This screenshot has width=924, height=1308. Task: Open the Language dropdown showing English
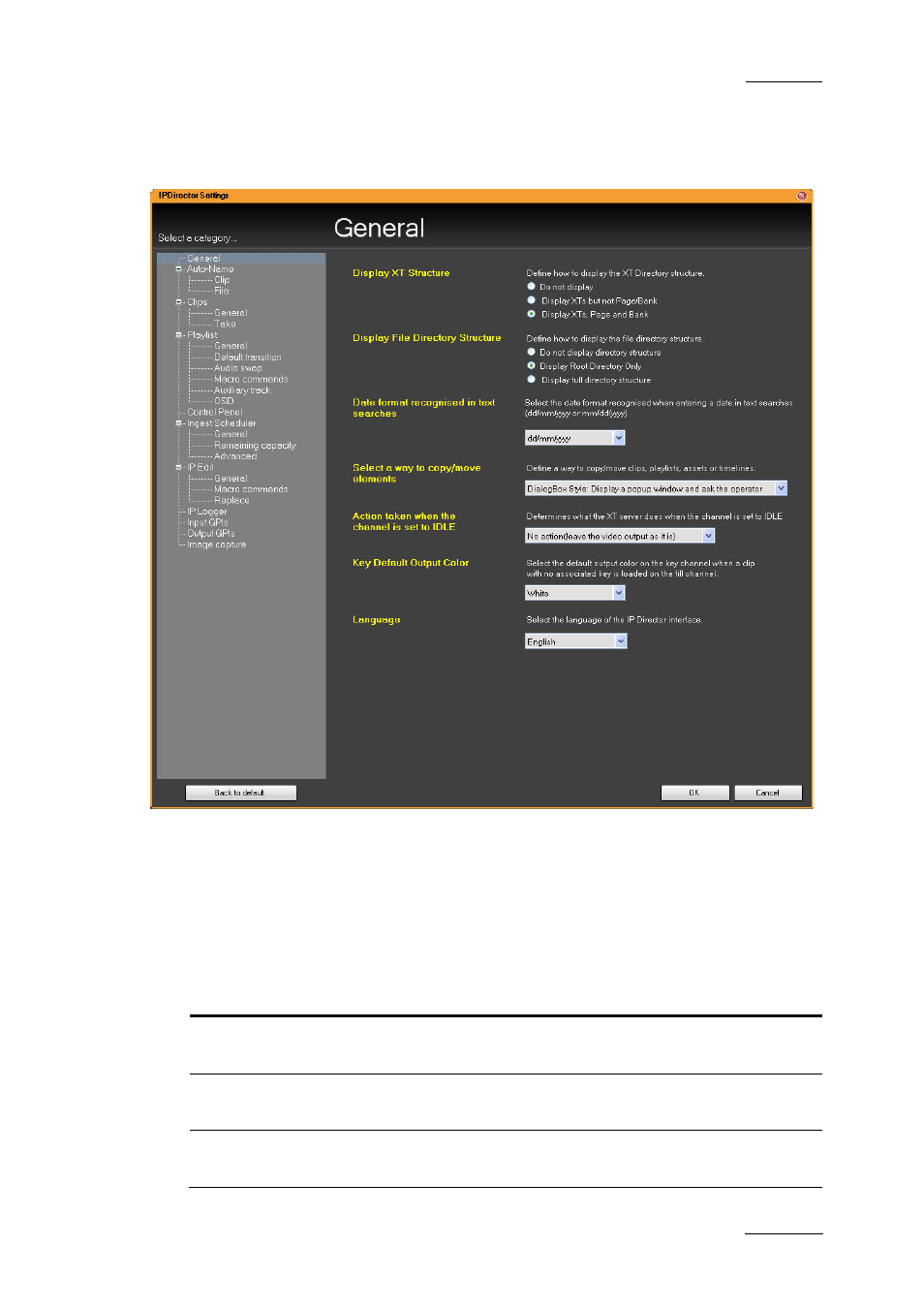(x=576, y=641)
